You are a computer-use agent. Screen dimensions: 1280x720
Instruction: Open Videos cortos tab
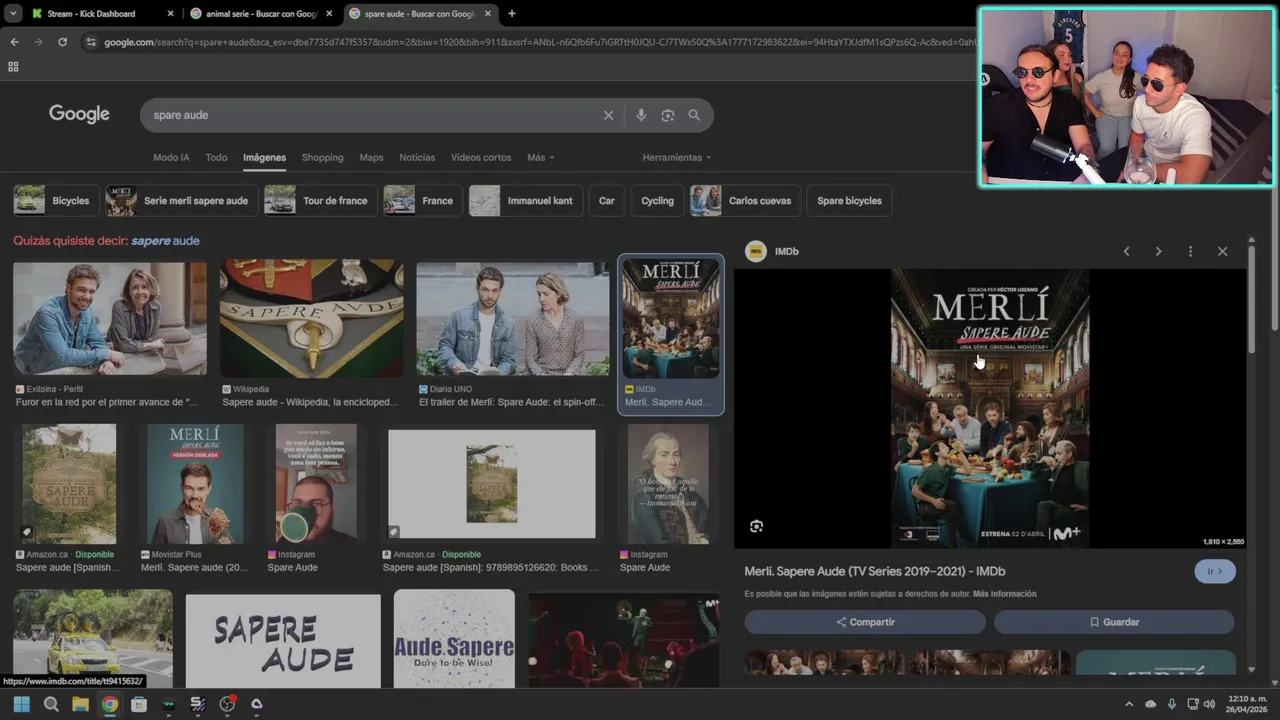coord(481,157)
